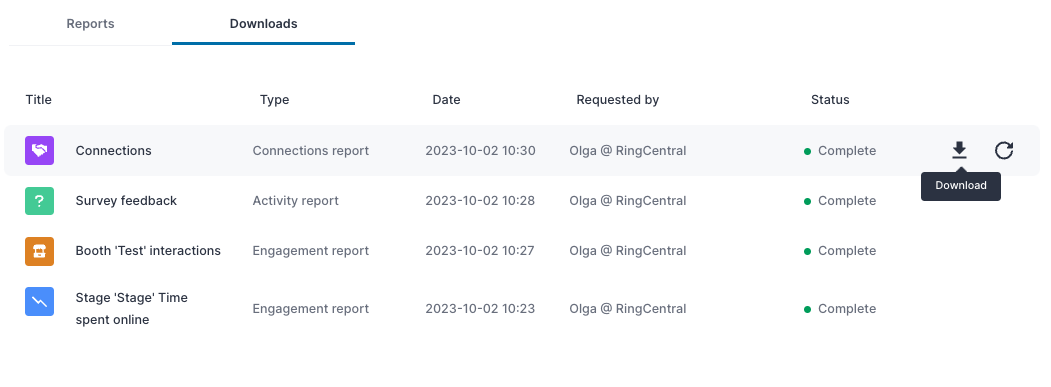
Task: Select Stage 'Stage' Time spent online
Action: pyautogui.click(x=131, y=309)
